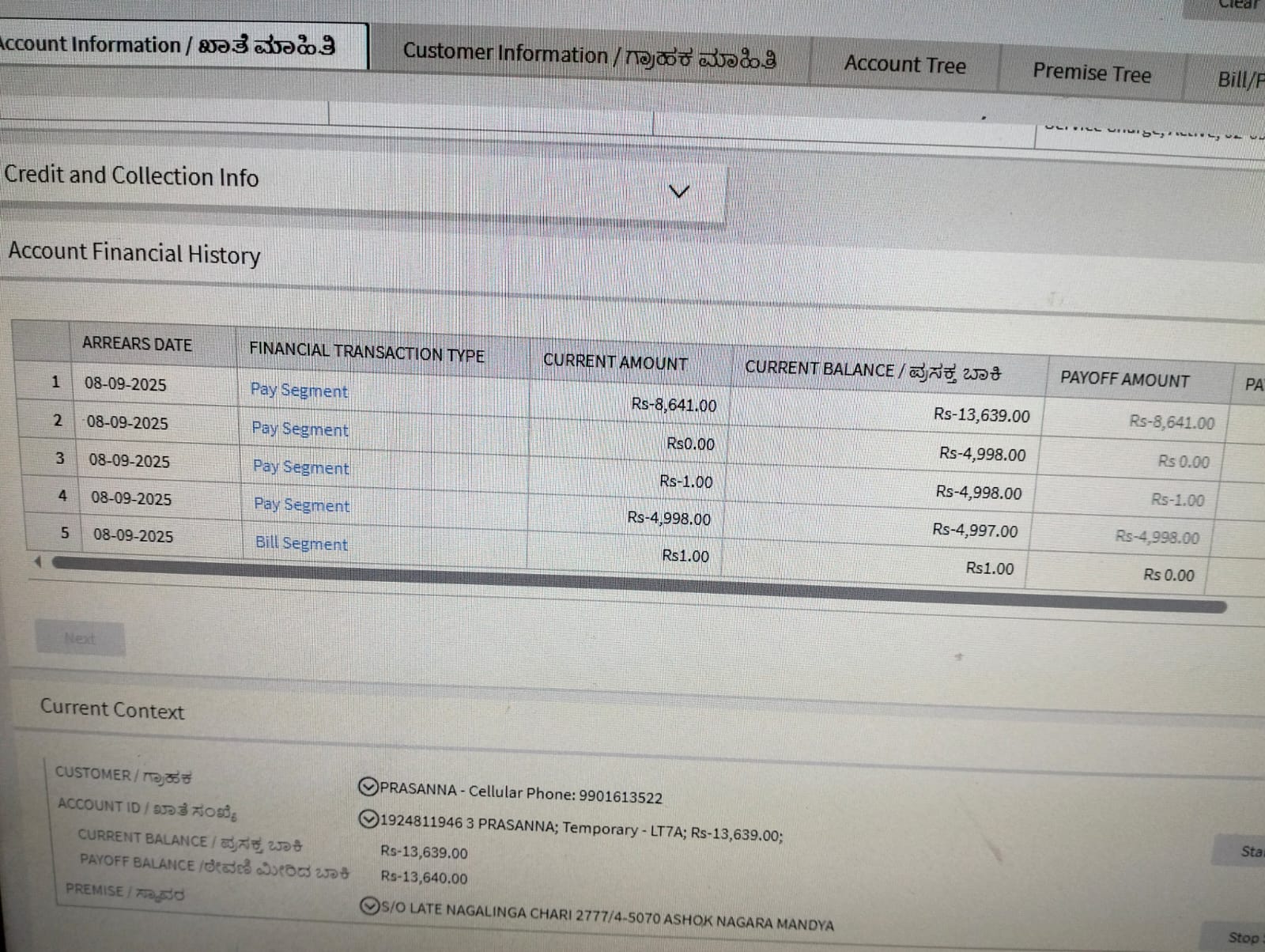This screenshot has width=1265, height=952.
Task: Click row 3 payoff amount Rs-1.00
Action: click(x=1178, y=500)
